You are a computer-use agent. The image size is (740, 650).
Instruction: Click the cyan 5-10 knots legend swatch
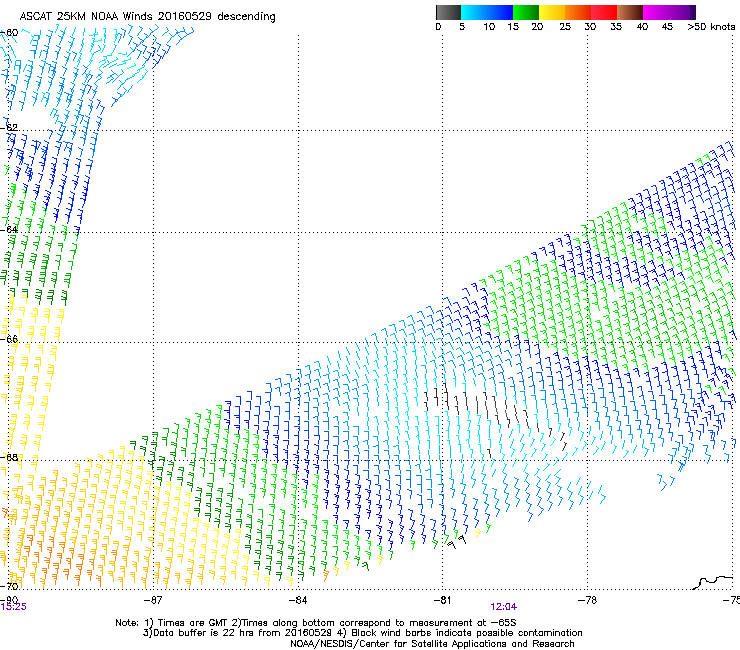coord(474,12)
